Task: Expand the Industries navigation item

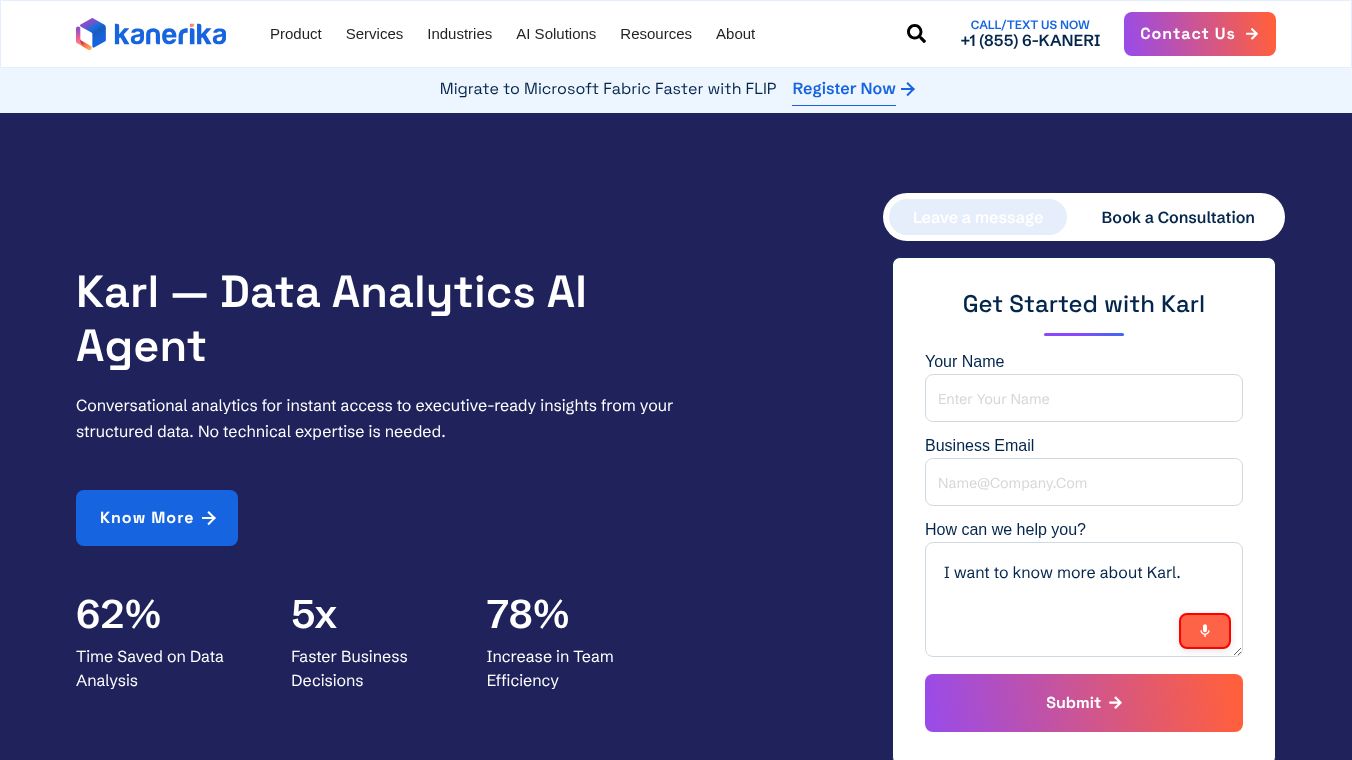Action: 459,34
